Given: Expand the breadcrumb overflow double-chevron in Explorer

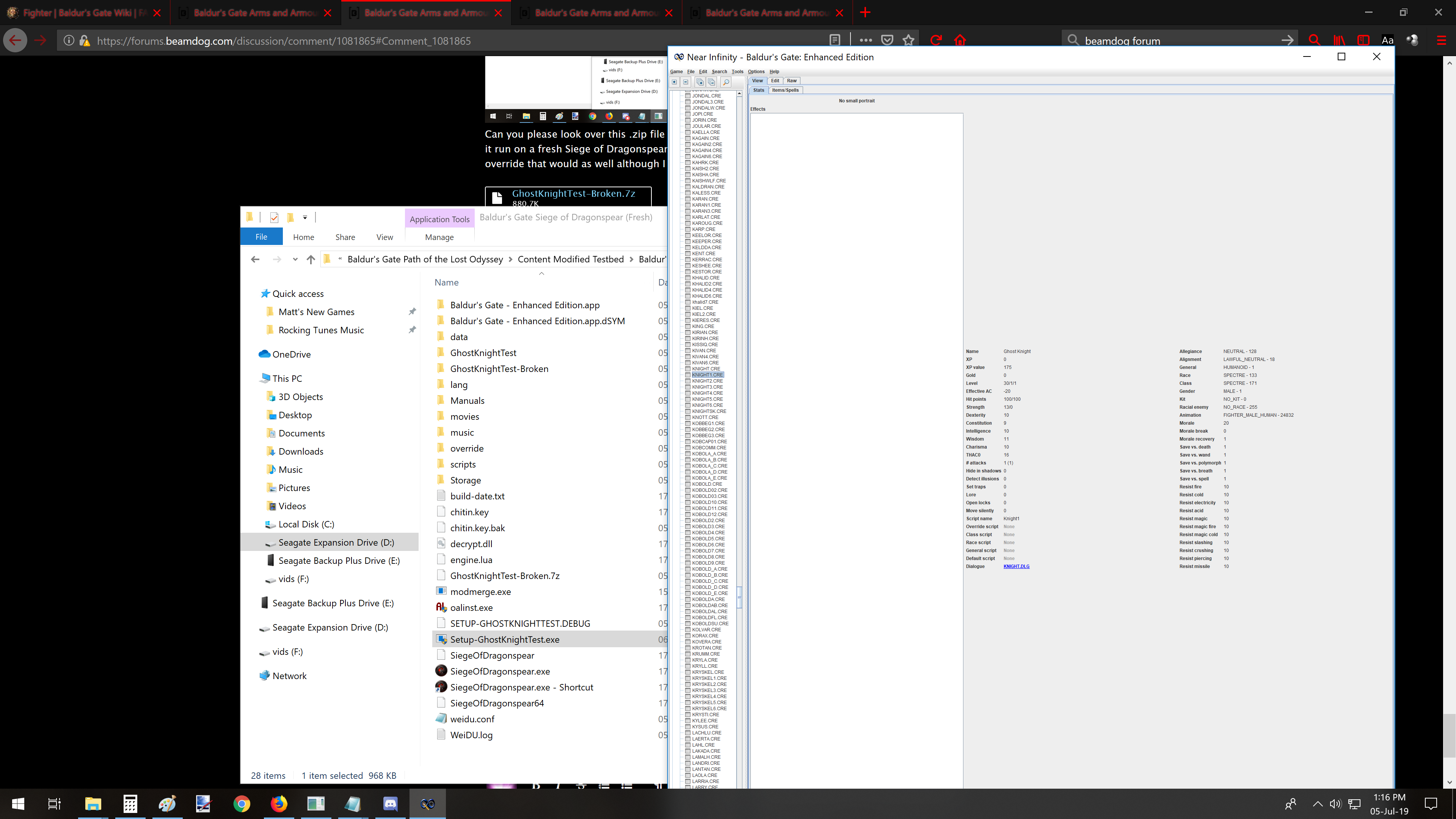Looking at the screenshot, I should (x=340, y=259).
